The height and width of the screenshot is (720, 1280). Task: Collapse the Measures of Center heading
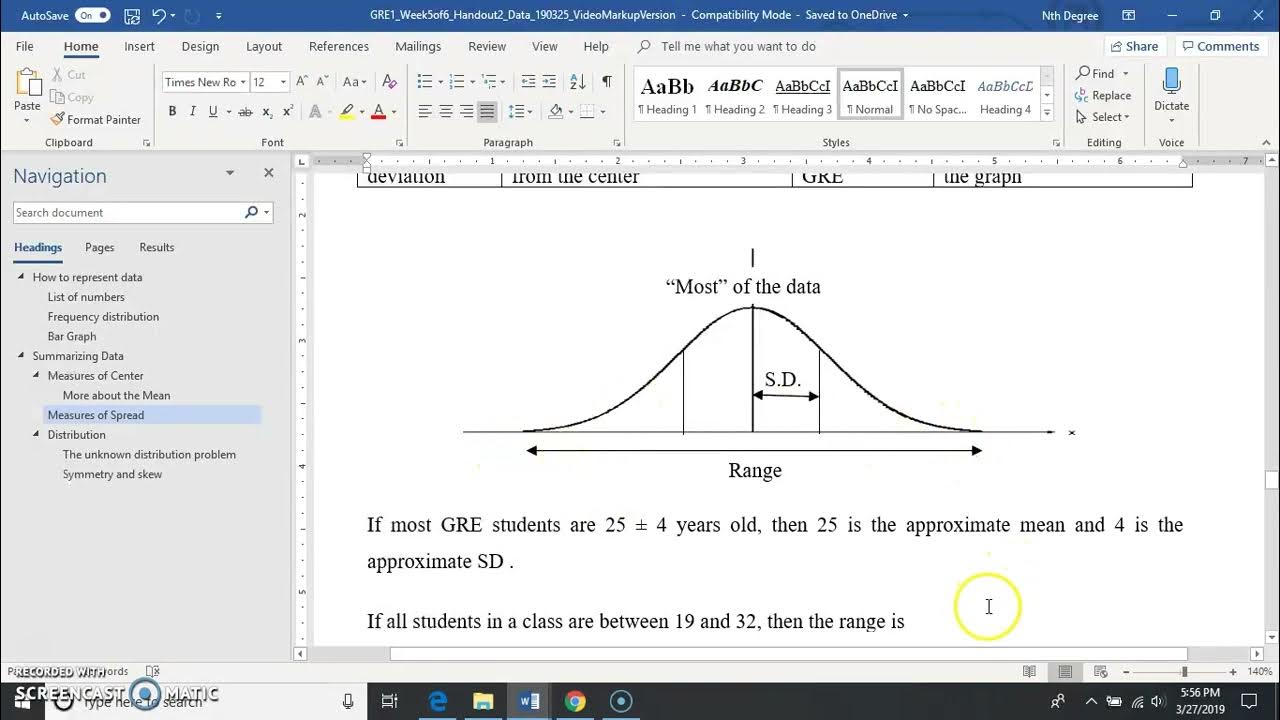click(37, 376)
